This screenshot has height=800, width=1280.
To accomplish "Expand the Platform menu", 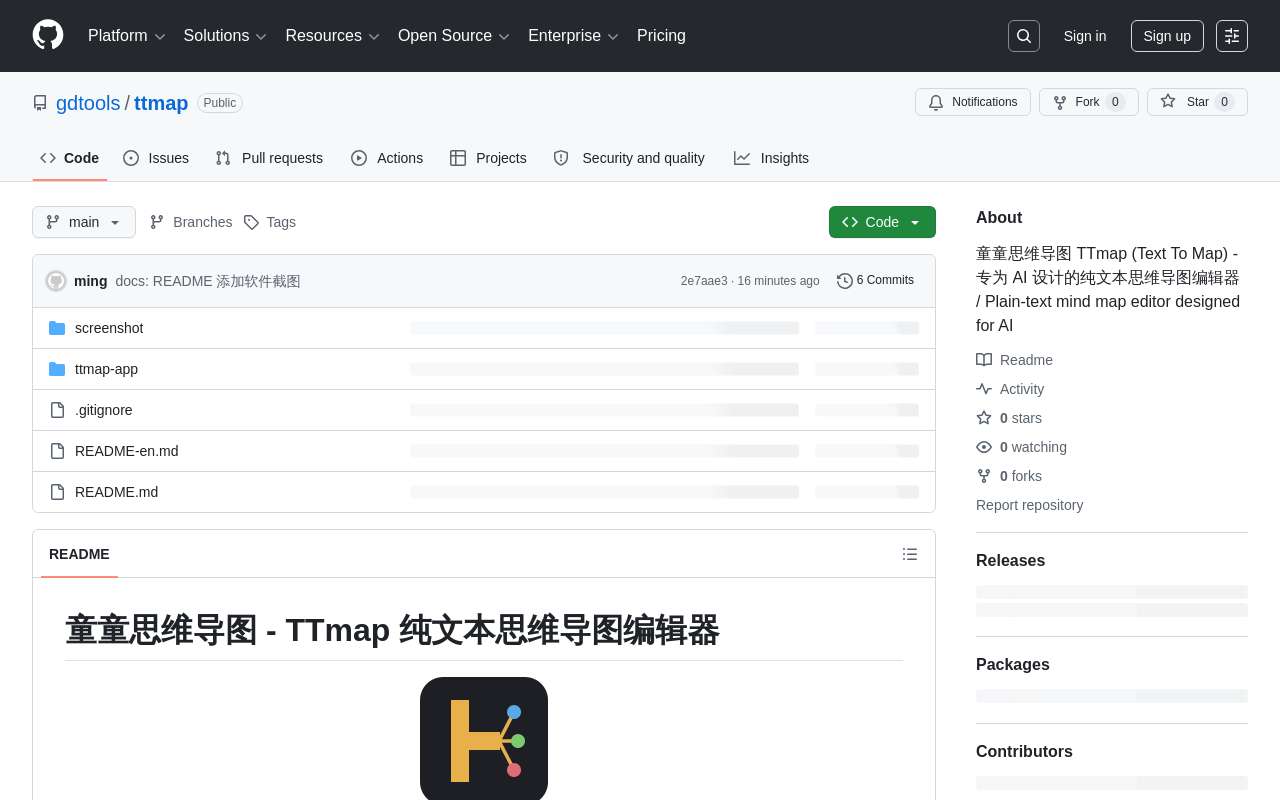I will tap(126, 36).
